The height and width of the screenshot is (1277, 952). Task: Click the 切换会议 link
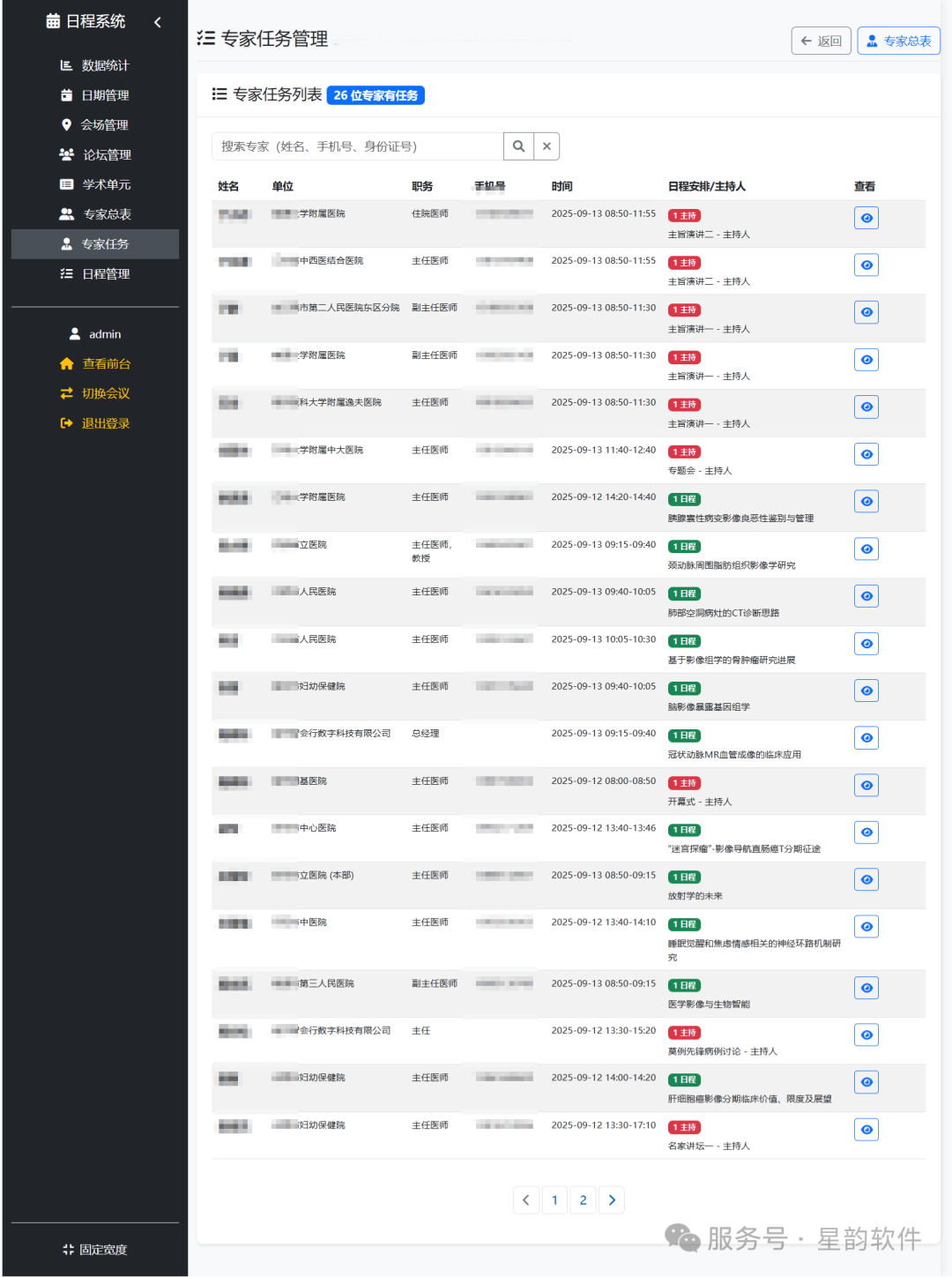(x=95, y=393)
